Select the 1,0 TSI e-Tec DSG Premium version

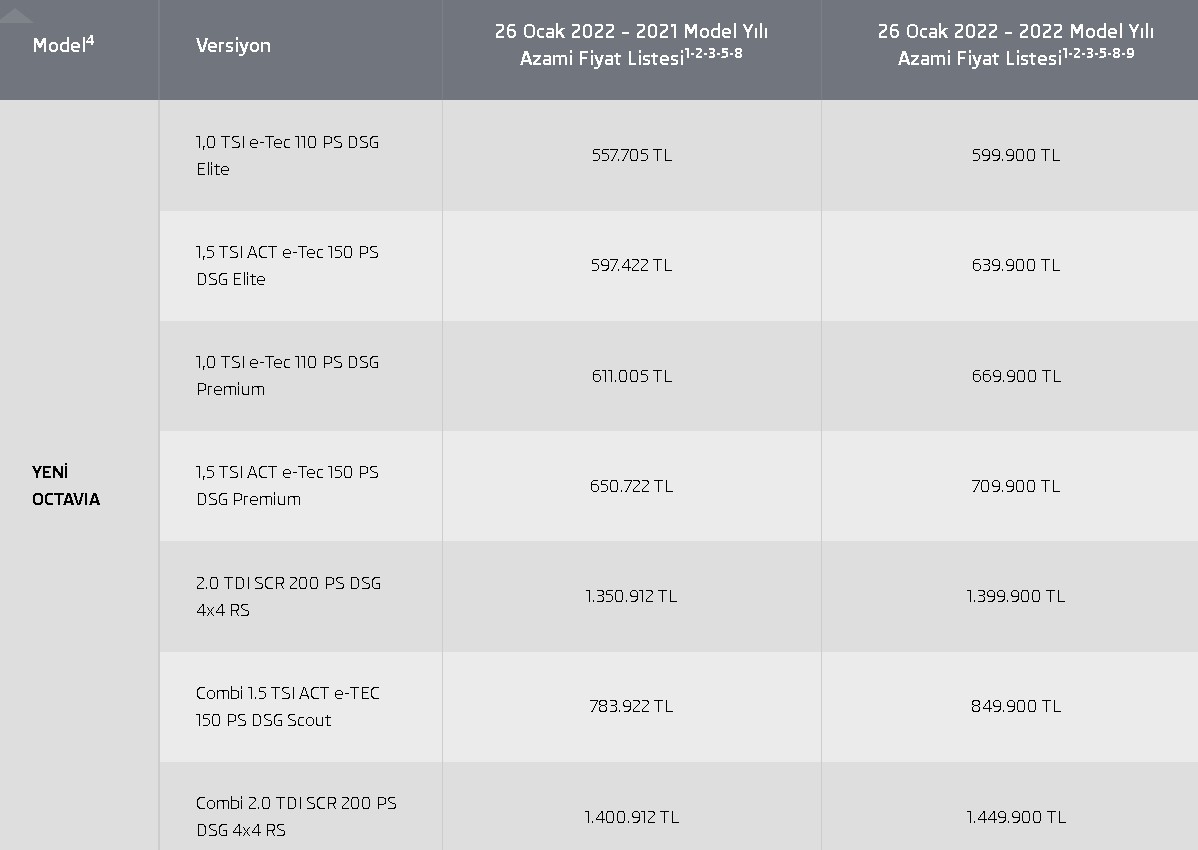click(287, 375)
